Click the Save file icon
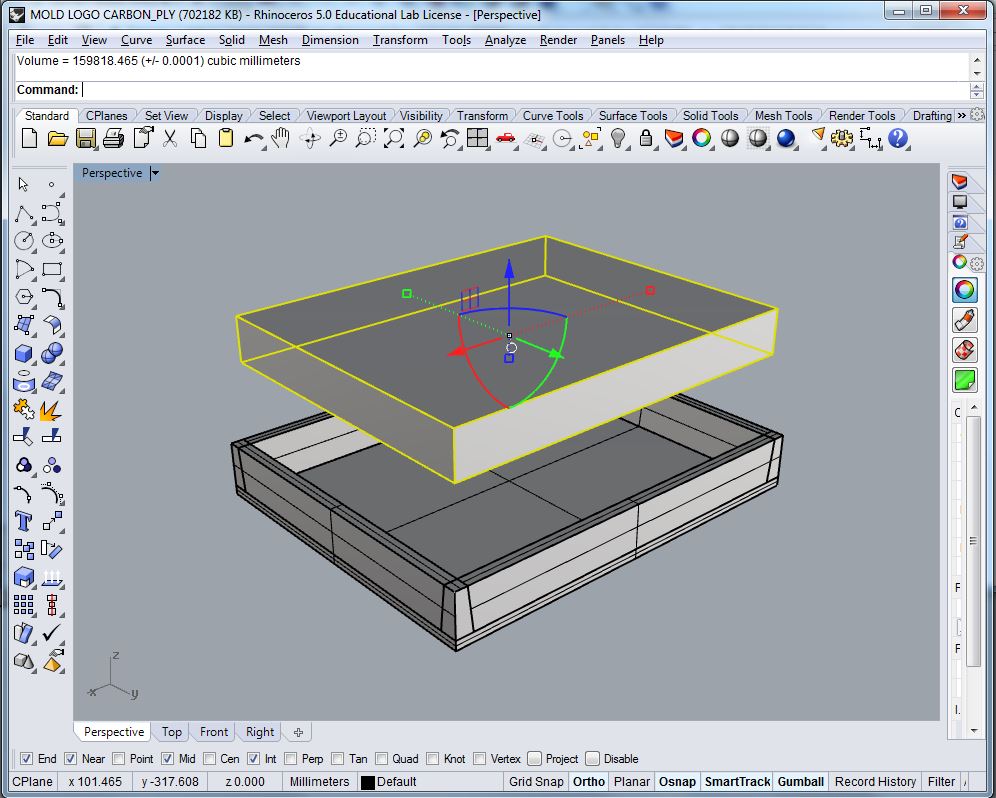 (86, 139)
